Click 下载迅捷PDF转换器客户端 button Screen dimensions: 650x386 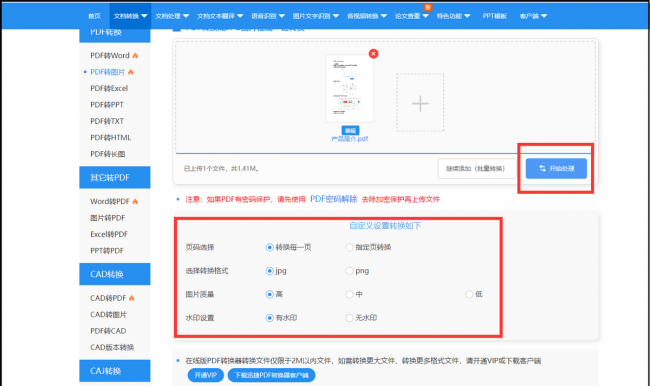click(272, 375)
